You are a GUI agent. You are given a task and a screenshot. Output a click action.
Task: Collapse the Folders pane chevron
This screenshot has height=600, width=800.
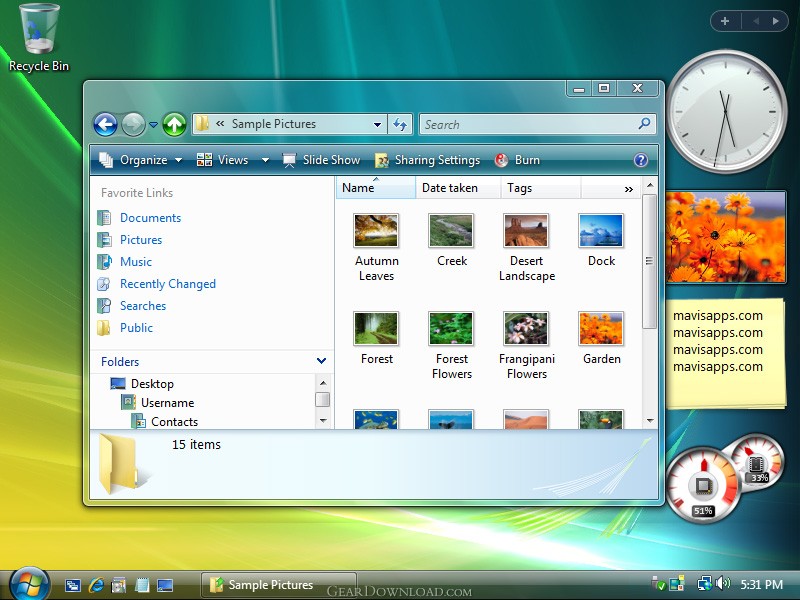pyautogui.click(x=321, y=361)
